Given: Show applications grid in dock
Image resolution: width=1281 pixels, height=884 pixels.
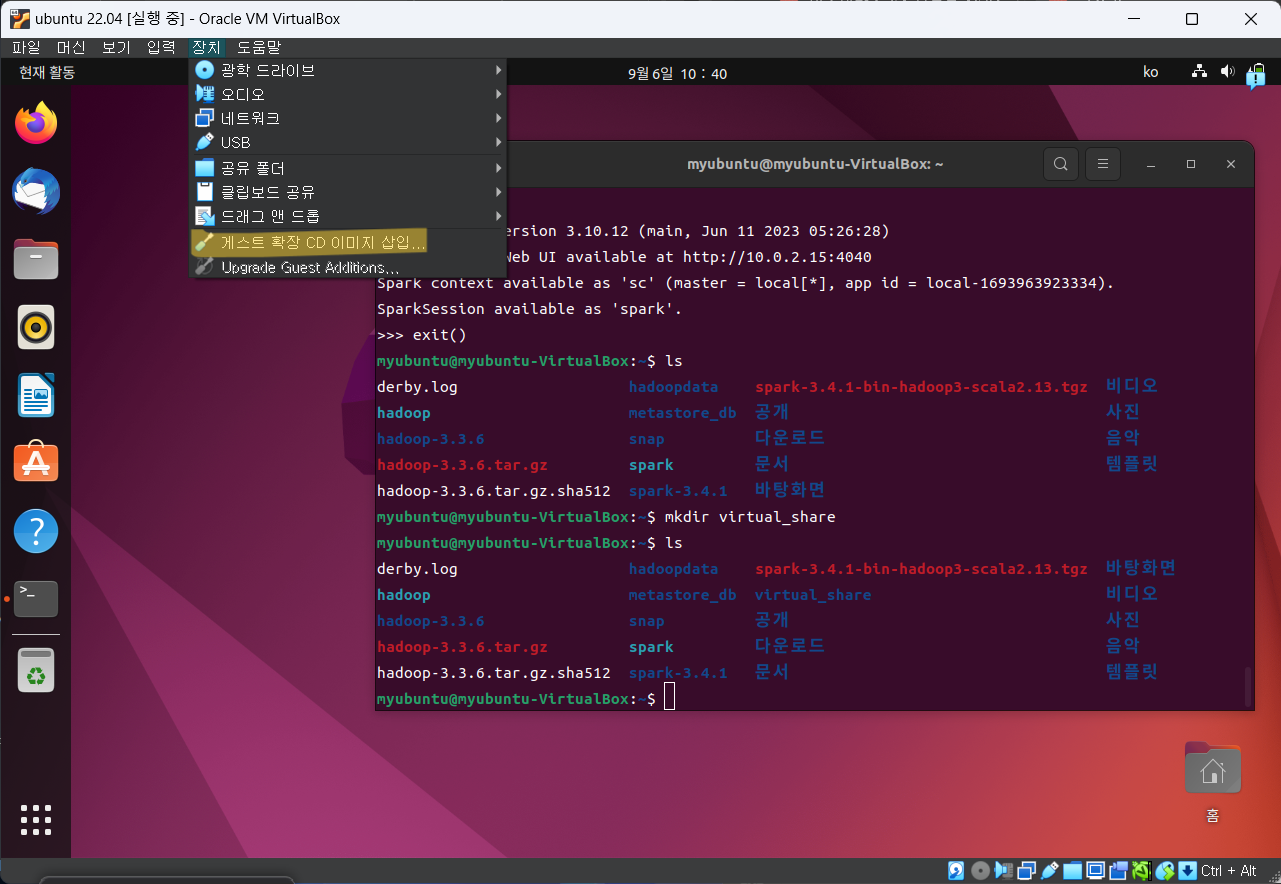Looking at the screenshot, I should (36, 819).
